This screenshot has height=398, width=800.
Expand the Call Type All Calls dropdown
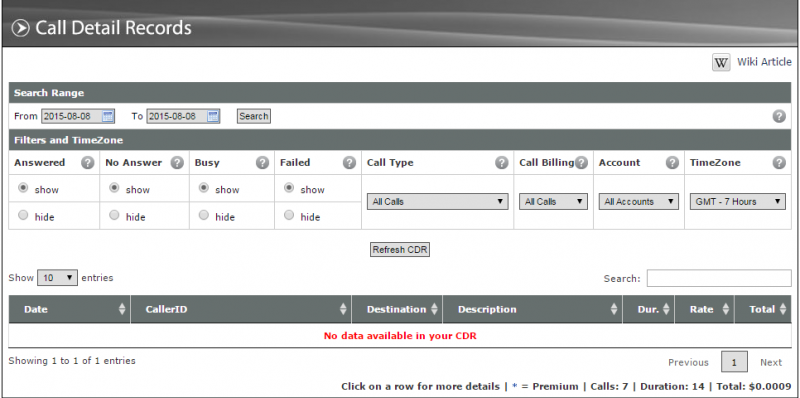coord(437,202)
